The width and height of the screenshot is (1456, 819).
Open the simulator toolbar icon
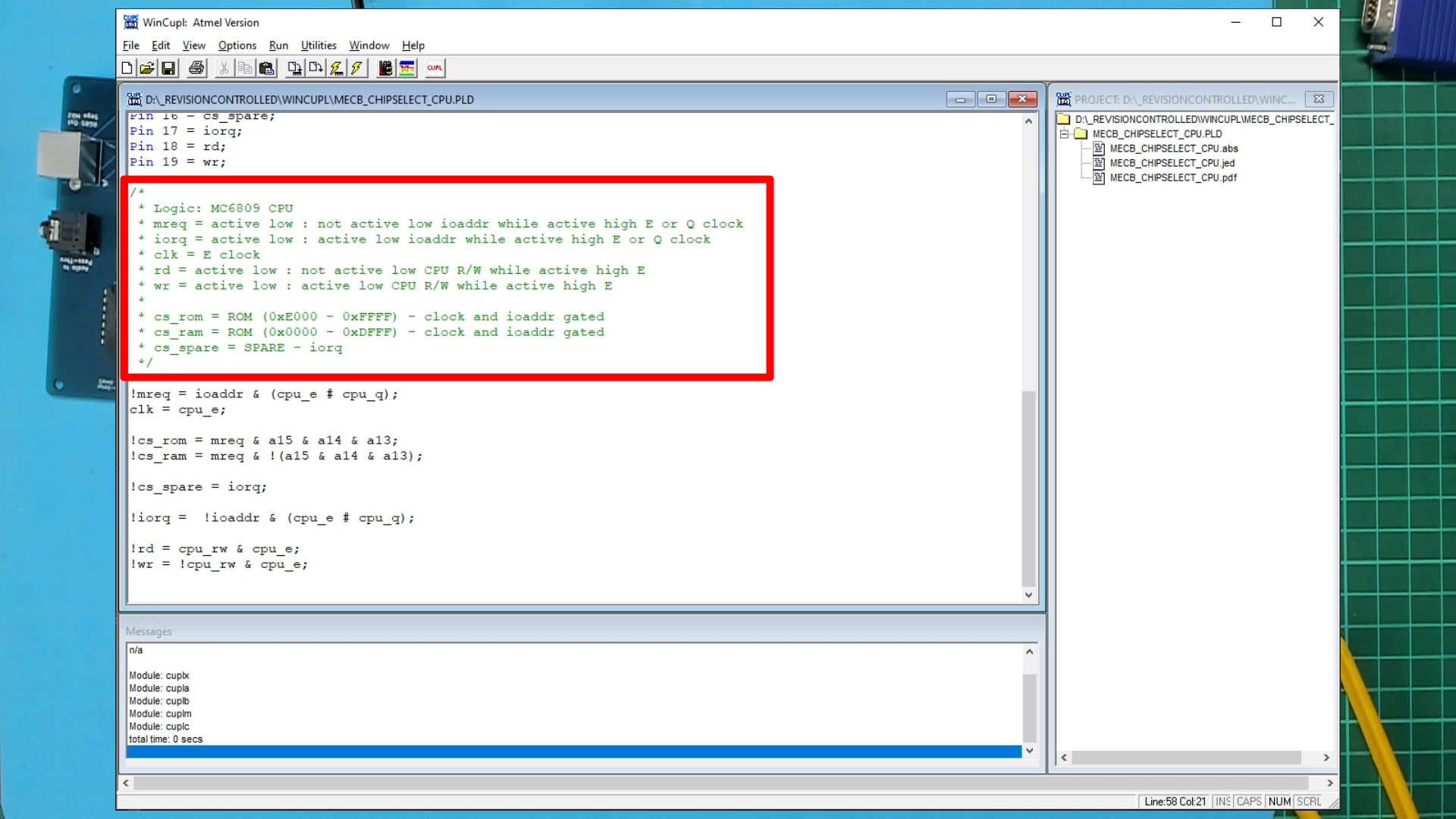407,68
